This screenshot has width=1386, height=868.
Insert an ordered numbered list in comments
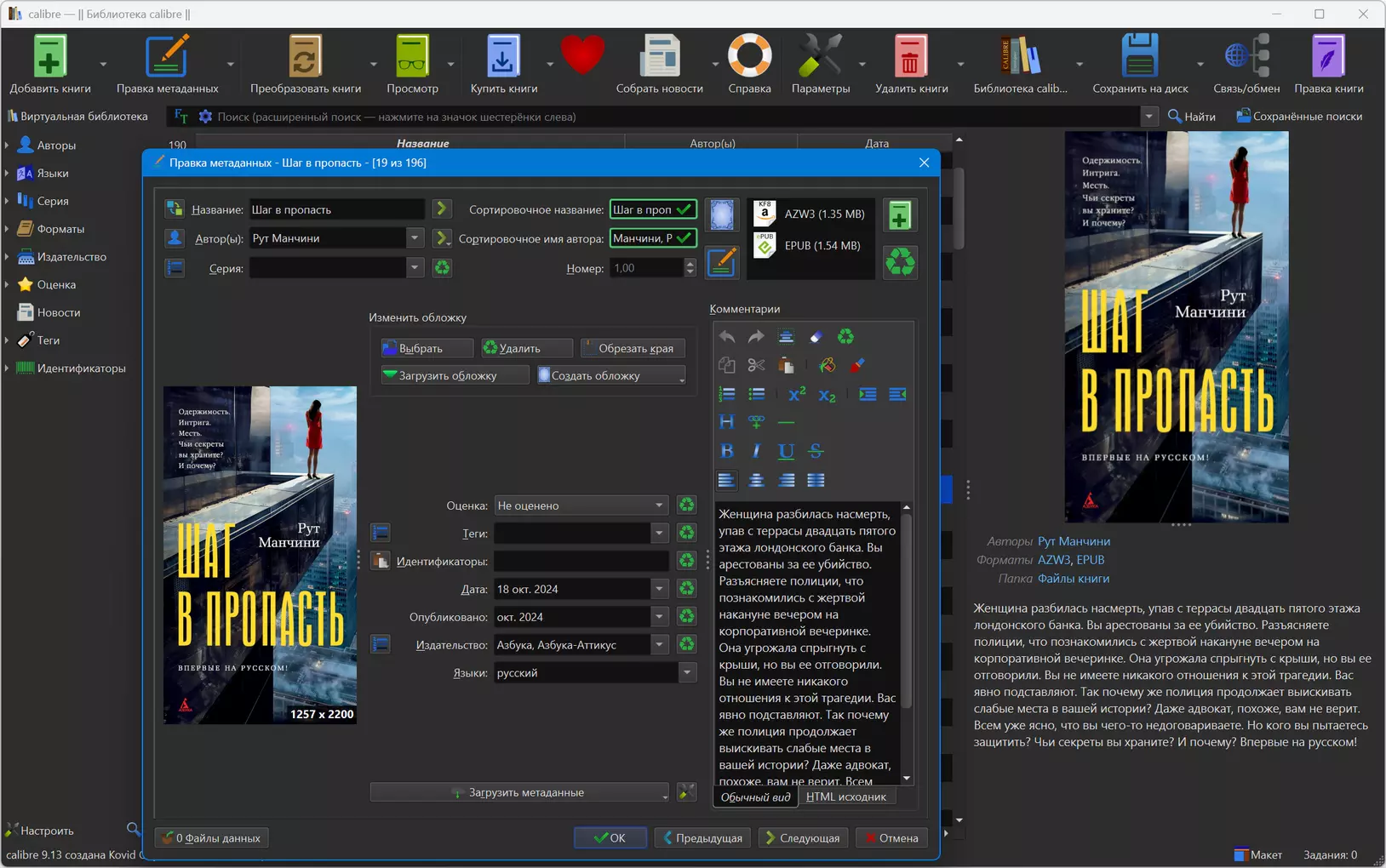tap(726, 394)
